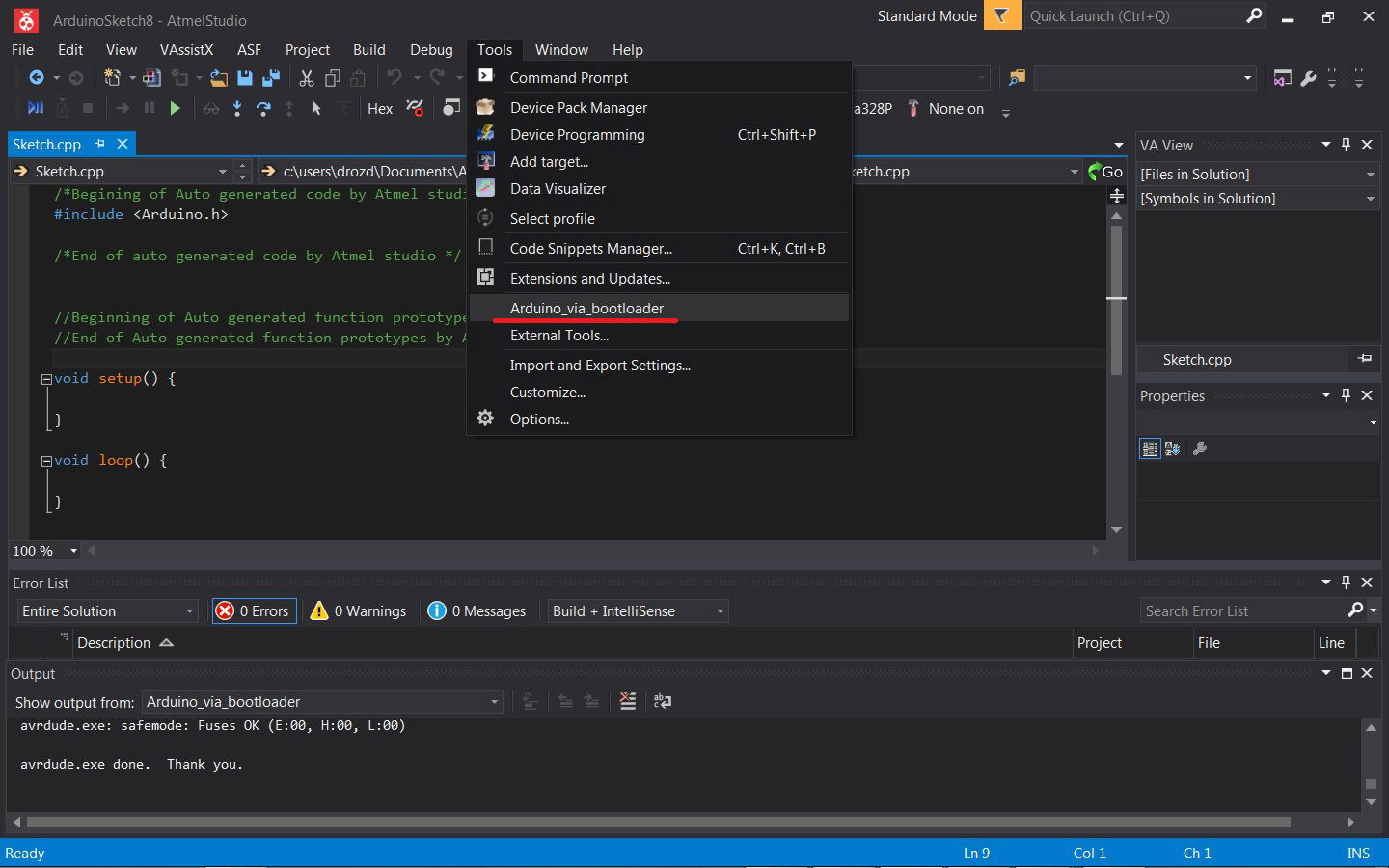Screen dimensions: 1389x868
Task: Click the Step Into icon
Action: click(x=237, y=108)
